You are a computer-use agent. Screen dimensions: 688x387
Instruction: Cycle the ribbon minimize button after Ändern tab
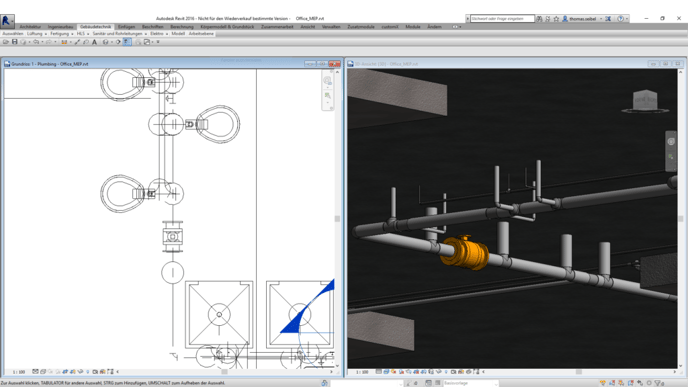point(455,27)
